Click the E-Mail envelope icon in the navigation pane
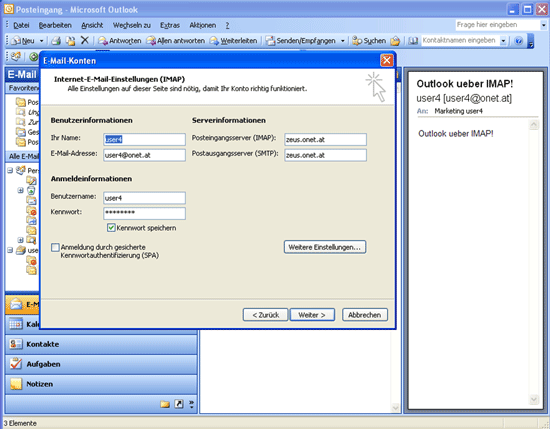Screen dimensions: 550x429 pyautogui.click(x=16, y=304)
